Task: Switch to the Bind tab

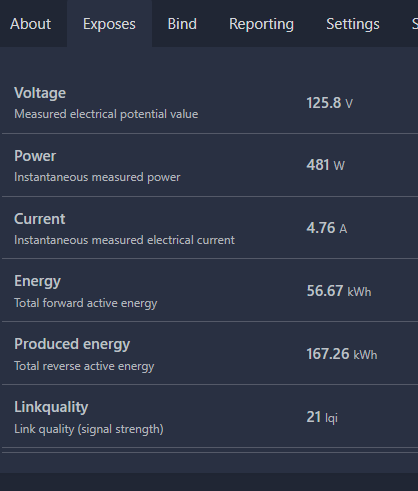Action: 182,24
